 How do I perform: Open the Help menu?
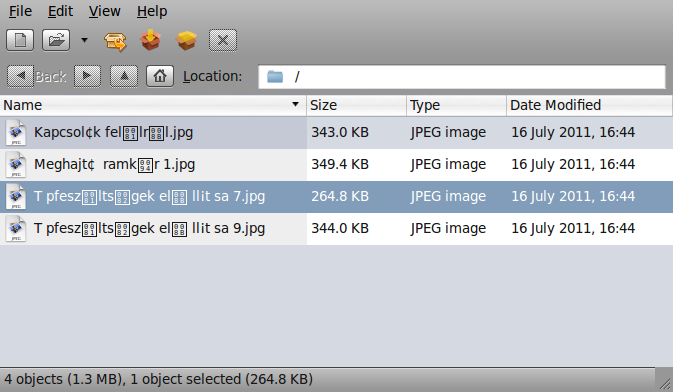152,11
